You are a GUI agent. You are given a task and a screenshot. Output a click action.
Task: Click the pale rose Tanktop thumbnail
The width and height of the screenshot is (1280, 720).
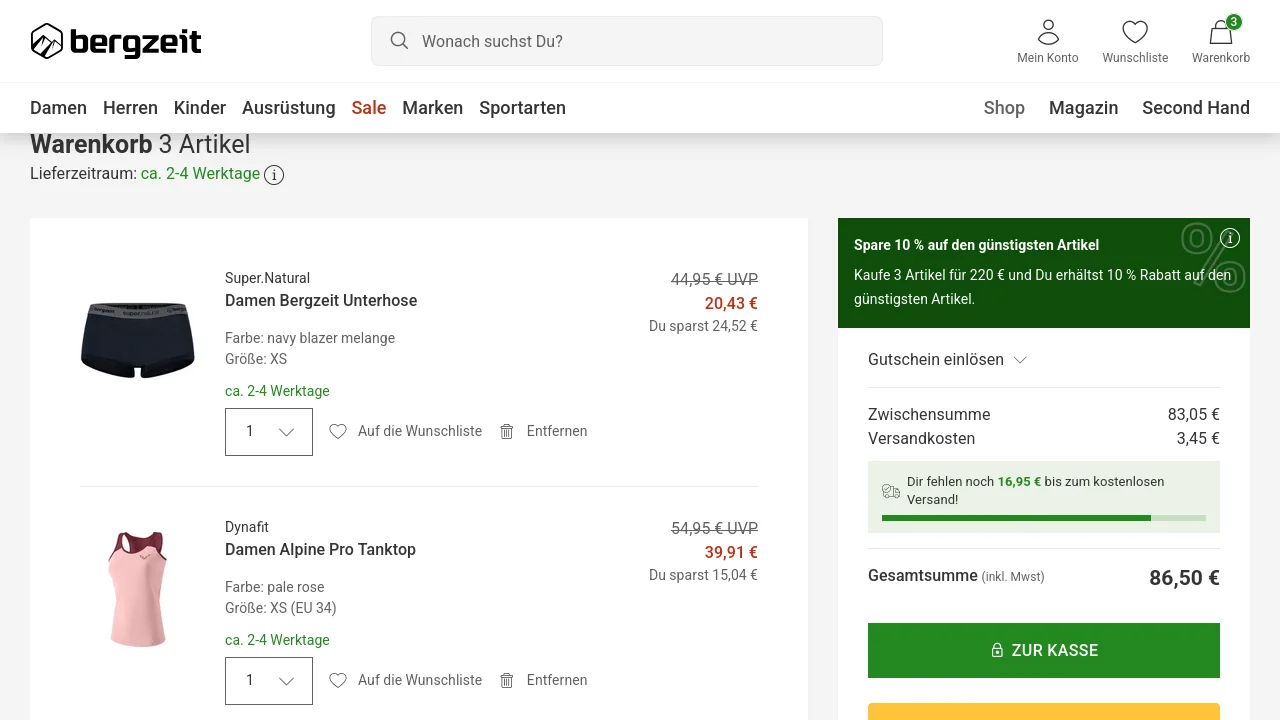click(x=138, y=589)
